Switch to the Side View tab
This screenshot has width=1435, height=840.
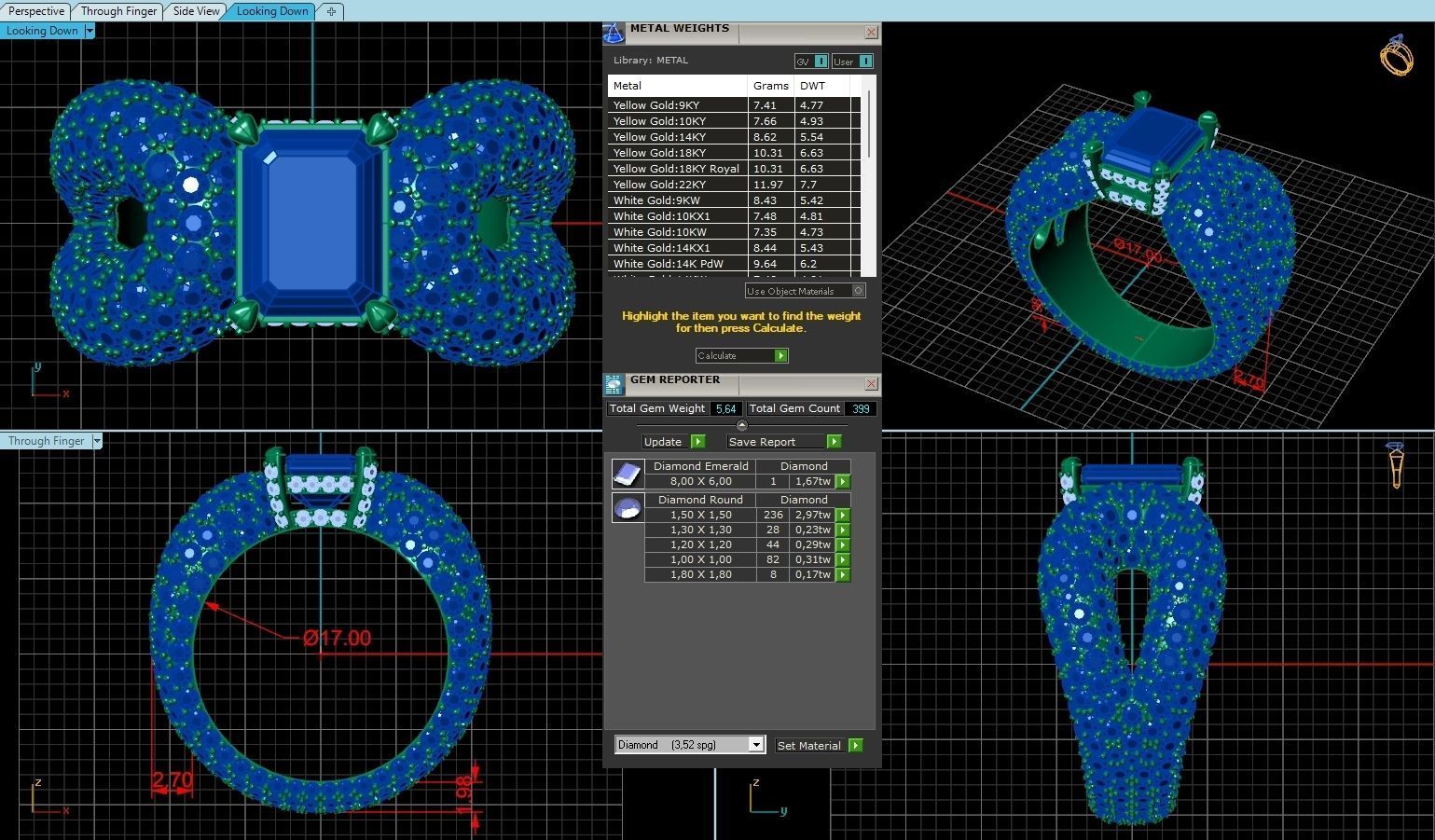point(197,11)
